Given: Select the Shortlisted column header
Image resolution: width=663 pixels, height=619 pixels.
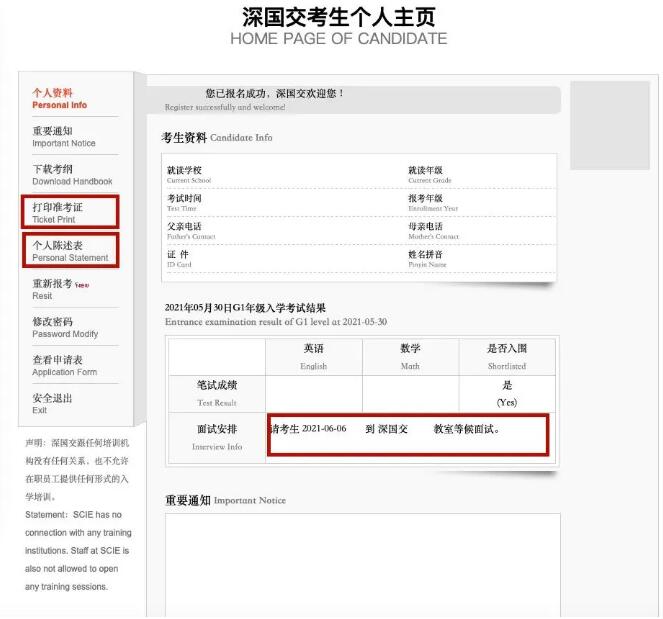Looking at the screenshot, I should pos(507,356).
